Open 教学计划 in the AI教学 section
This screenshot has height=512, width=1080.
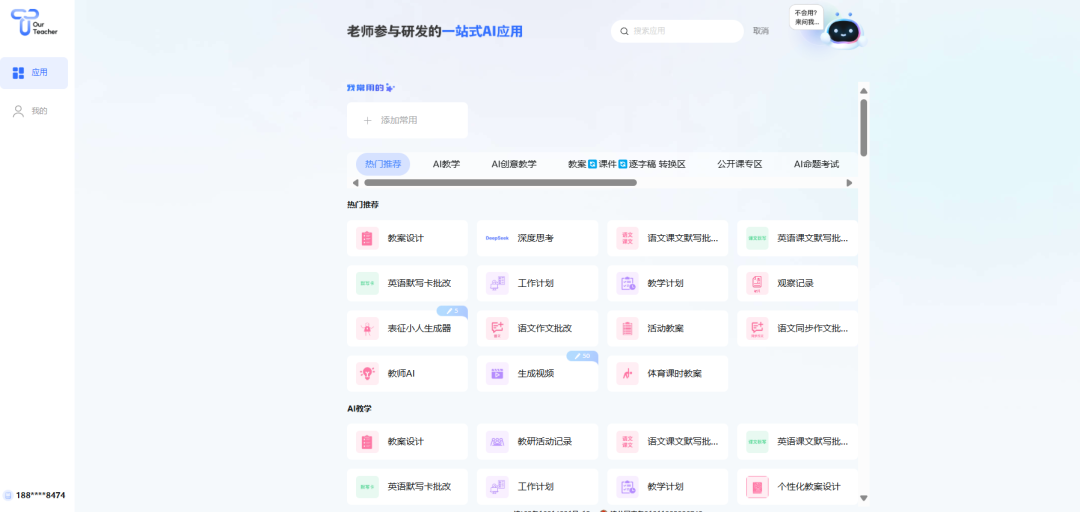667,487
